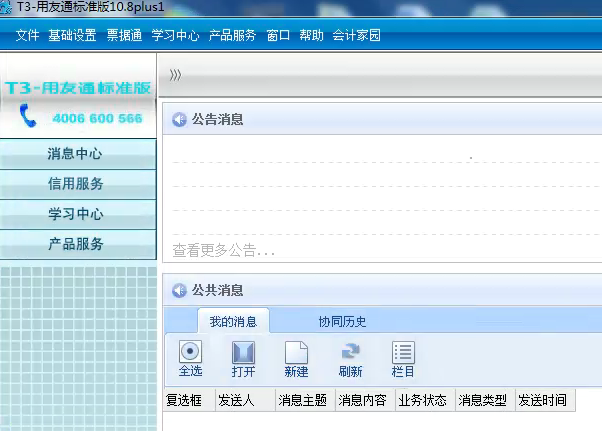Click the 业务状态 column header

[x=425, y=400]
